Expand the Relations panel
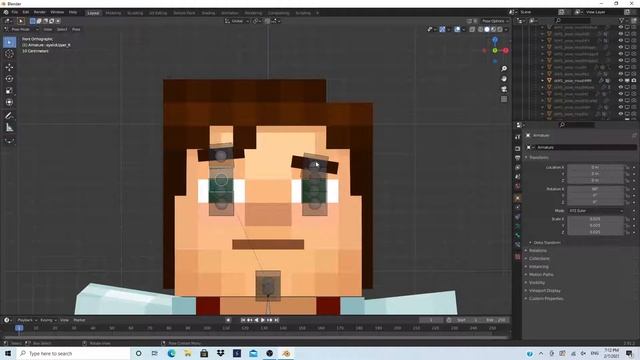 point(538,251)
